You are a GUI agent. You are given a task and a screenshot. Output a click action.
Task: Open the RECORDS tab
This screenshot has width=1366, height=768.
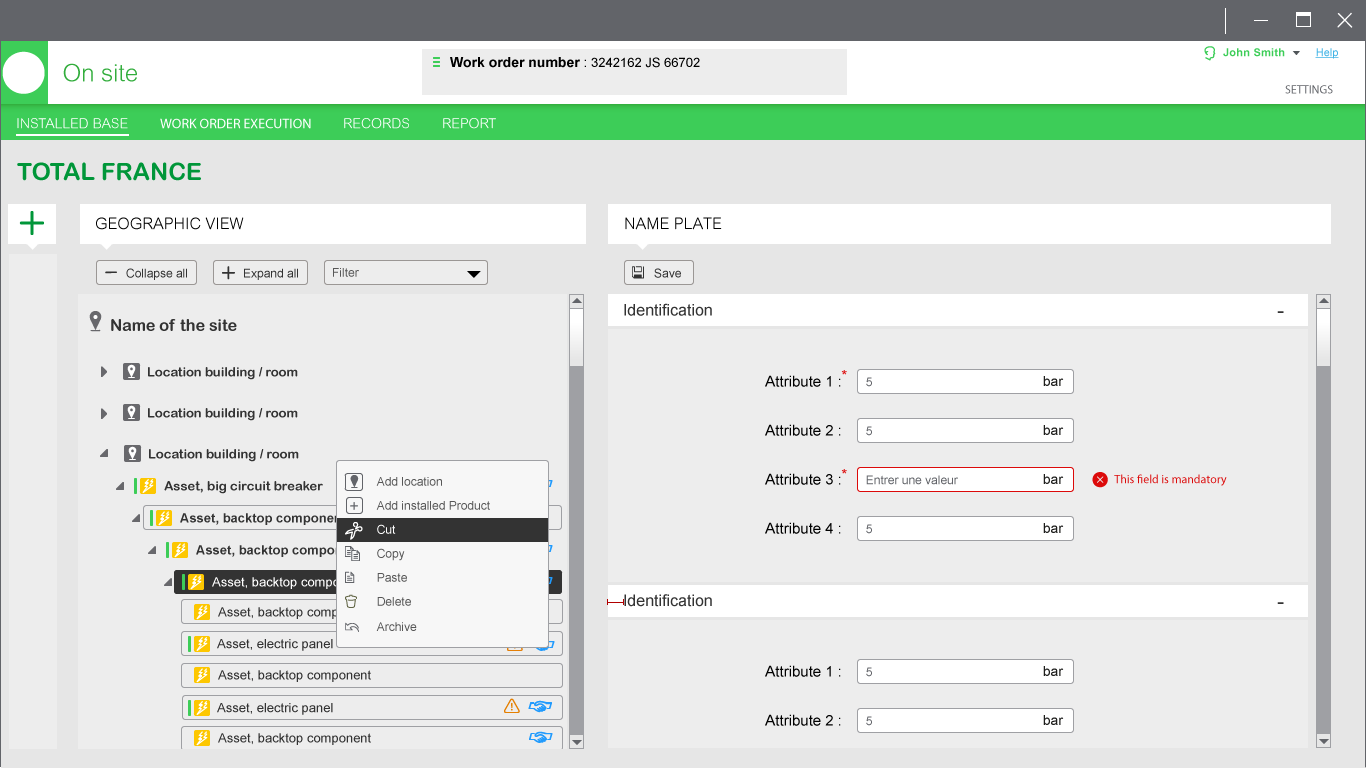[376, 124]
